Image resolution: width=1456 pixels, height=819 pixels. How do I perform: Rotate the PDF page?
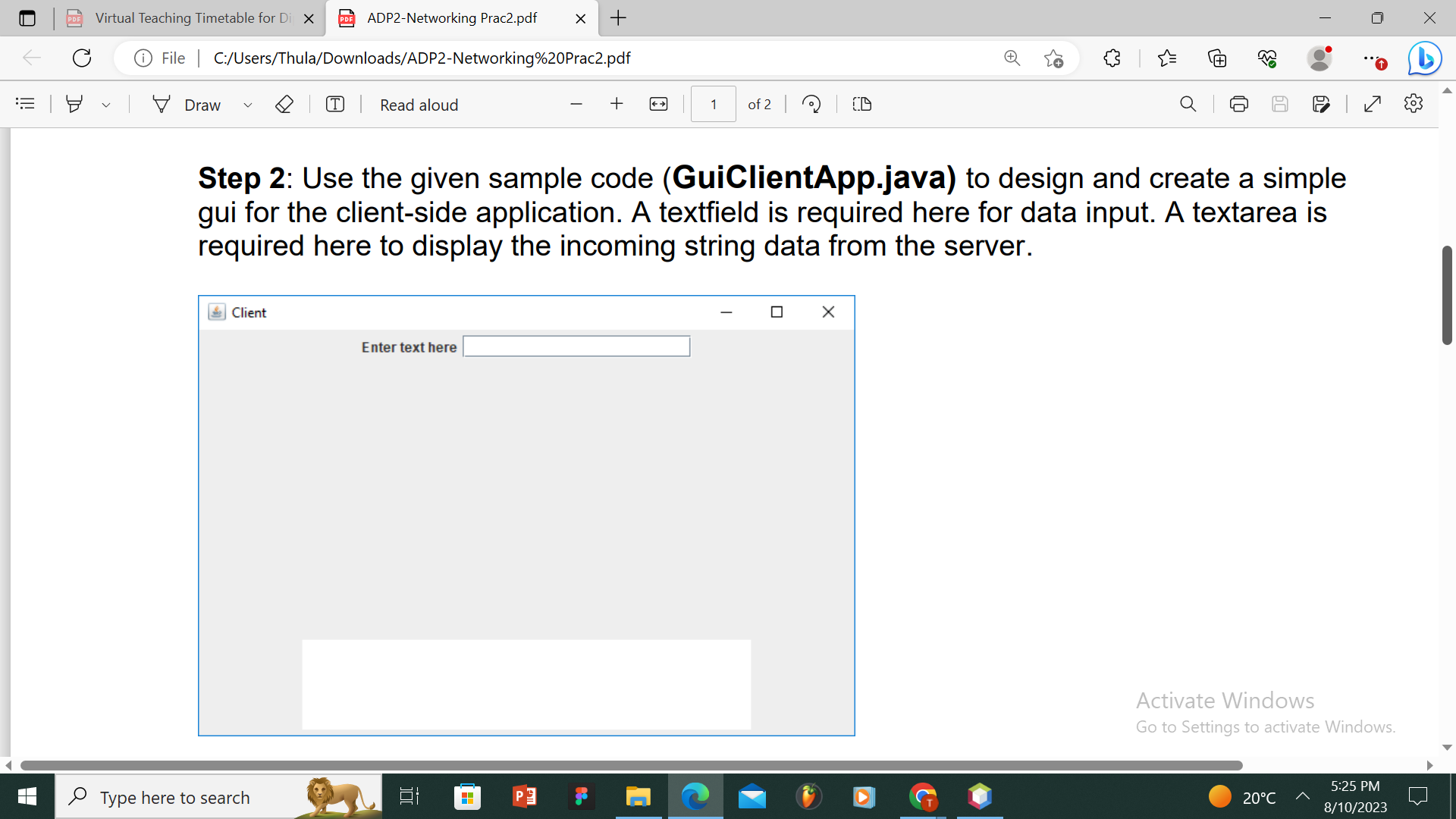pyautogui.click(x=811, y=104)
